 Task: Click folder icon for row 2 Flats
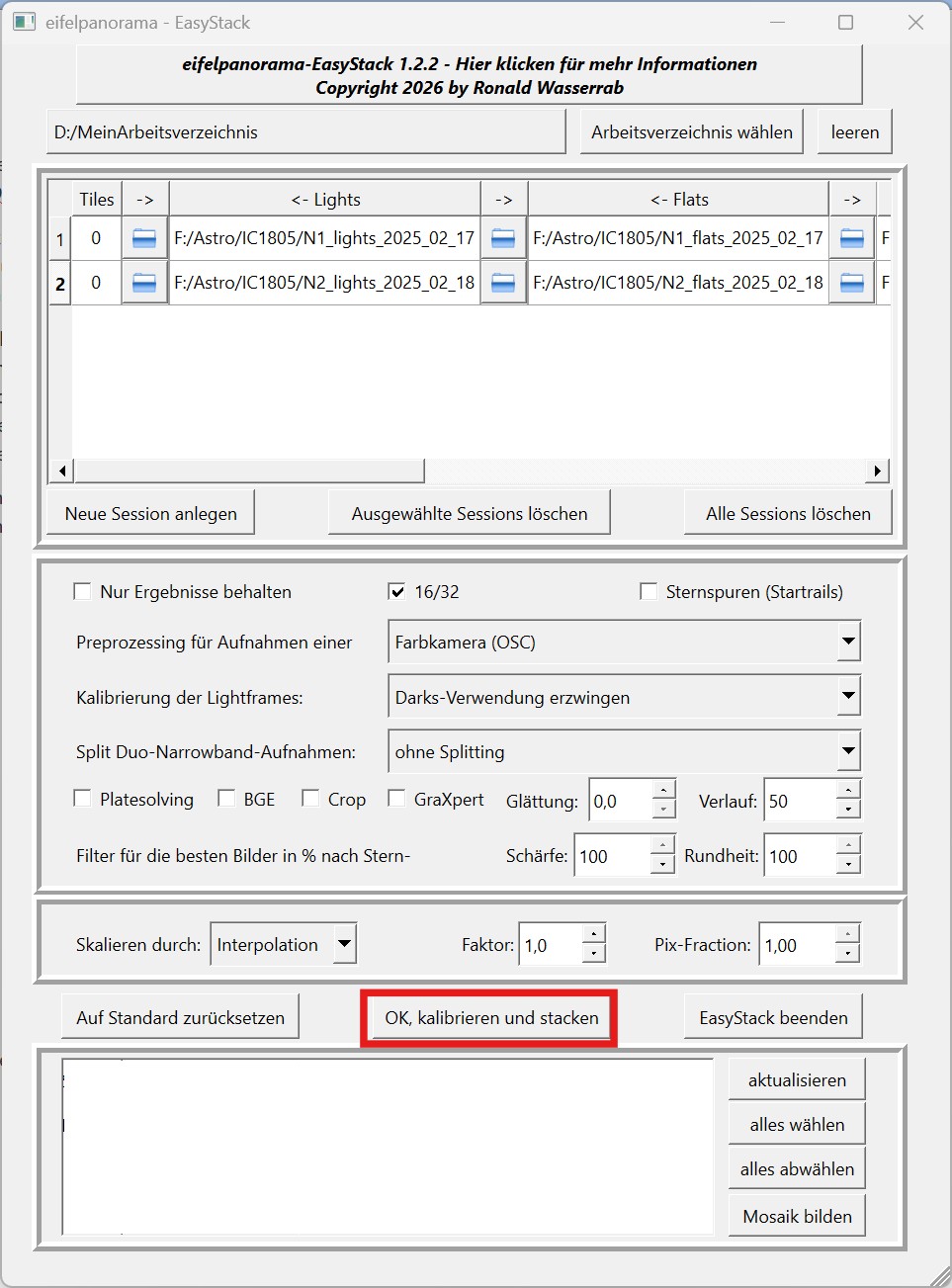(503, 283)
